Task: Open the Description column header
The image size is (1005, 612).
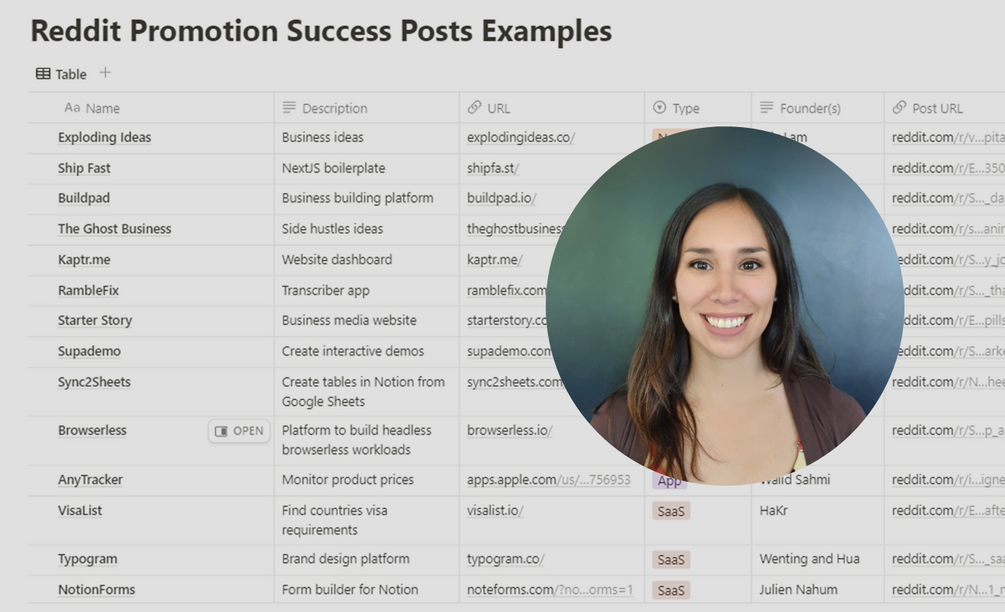Action: [367, 108]
